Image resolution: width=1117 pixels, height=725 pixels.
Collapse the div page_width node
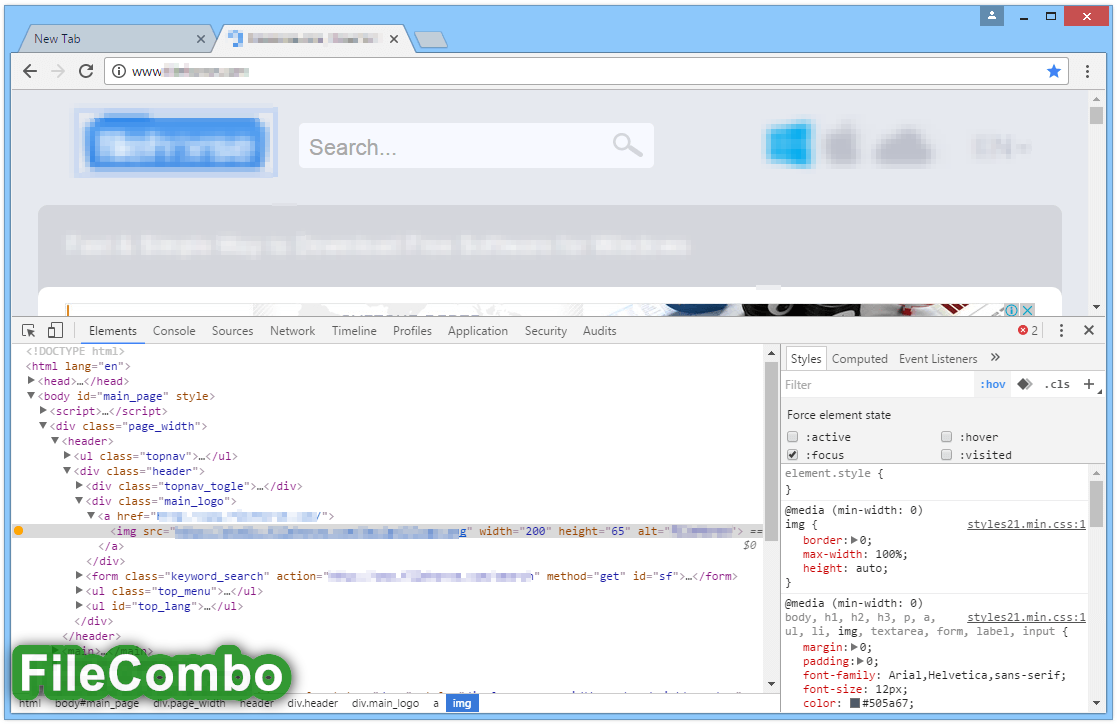coord(43,426)
